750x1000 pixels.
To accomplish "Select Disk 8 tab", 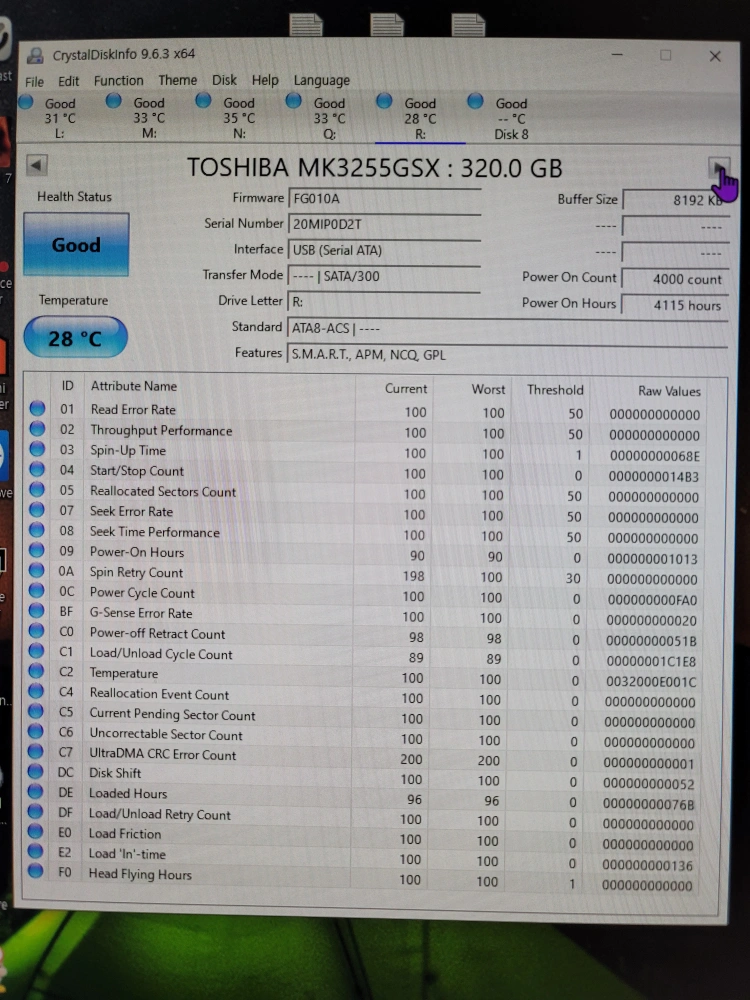I will coord(503,119).
